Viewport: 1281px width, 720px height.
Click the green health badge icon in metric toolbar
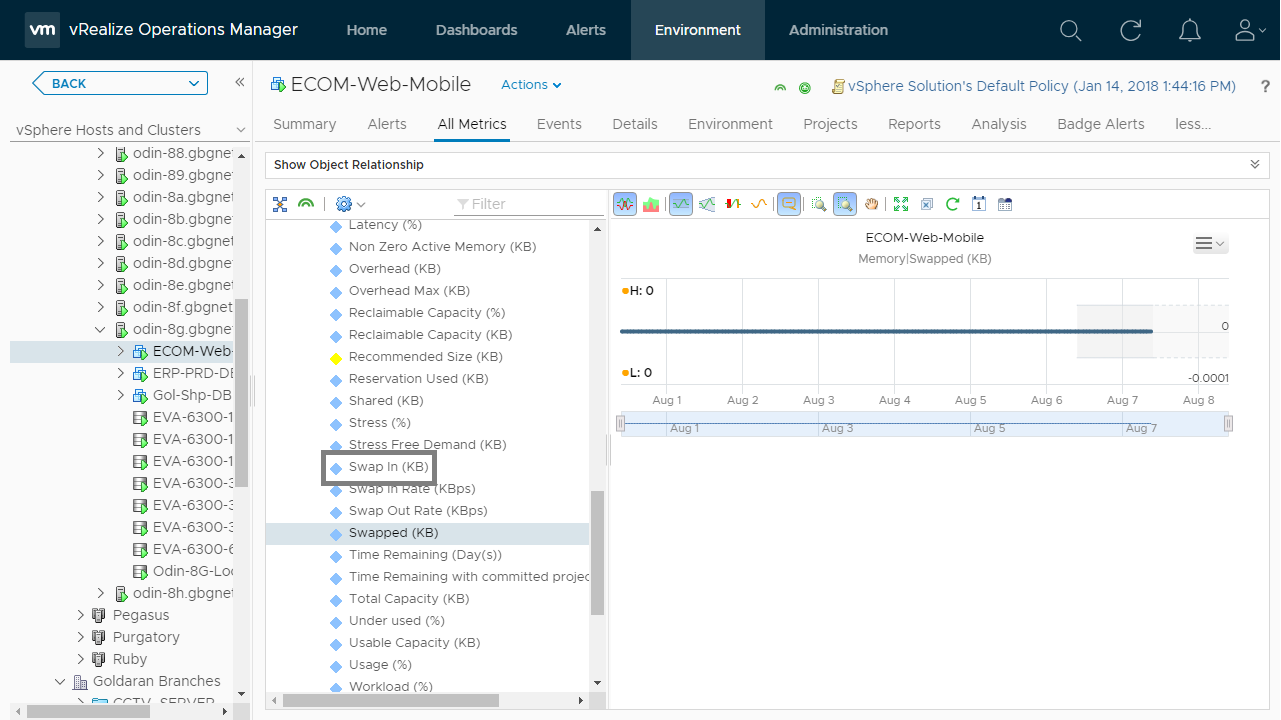[x=306, y=204]
